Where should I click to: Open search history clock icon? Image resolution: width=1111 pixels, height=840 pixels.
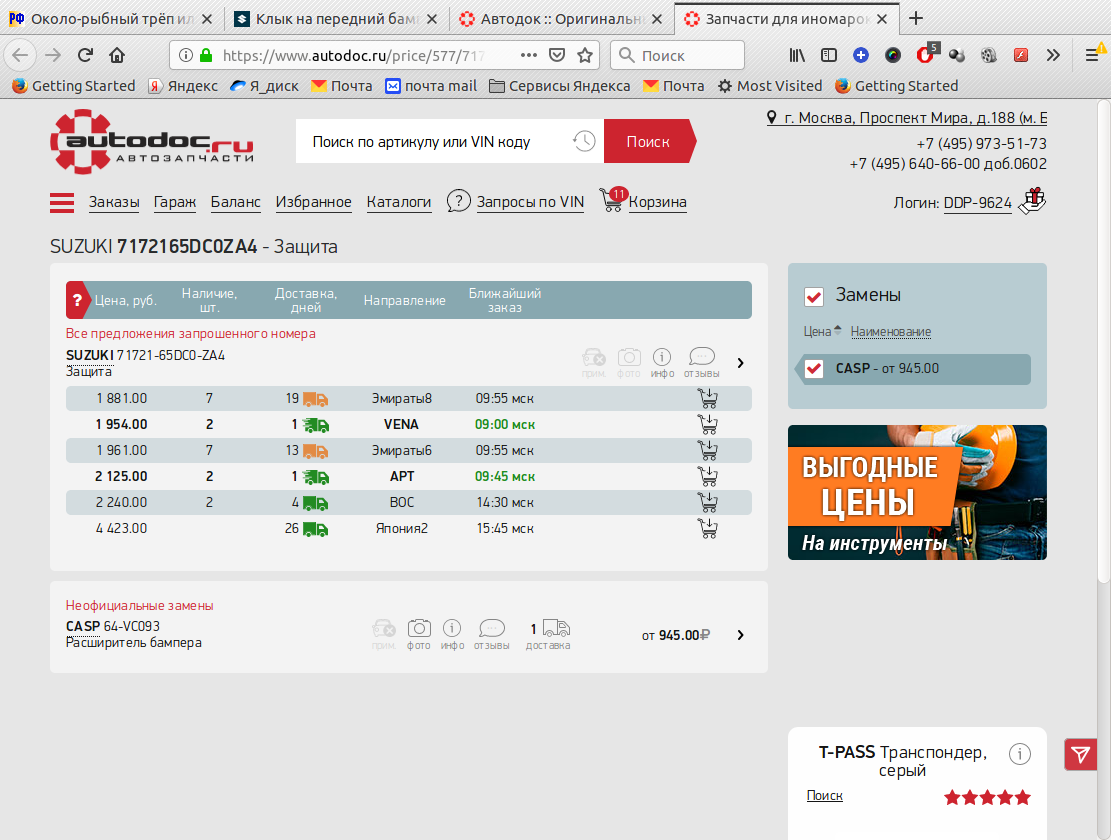[x=584, y=142]
